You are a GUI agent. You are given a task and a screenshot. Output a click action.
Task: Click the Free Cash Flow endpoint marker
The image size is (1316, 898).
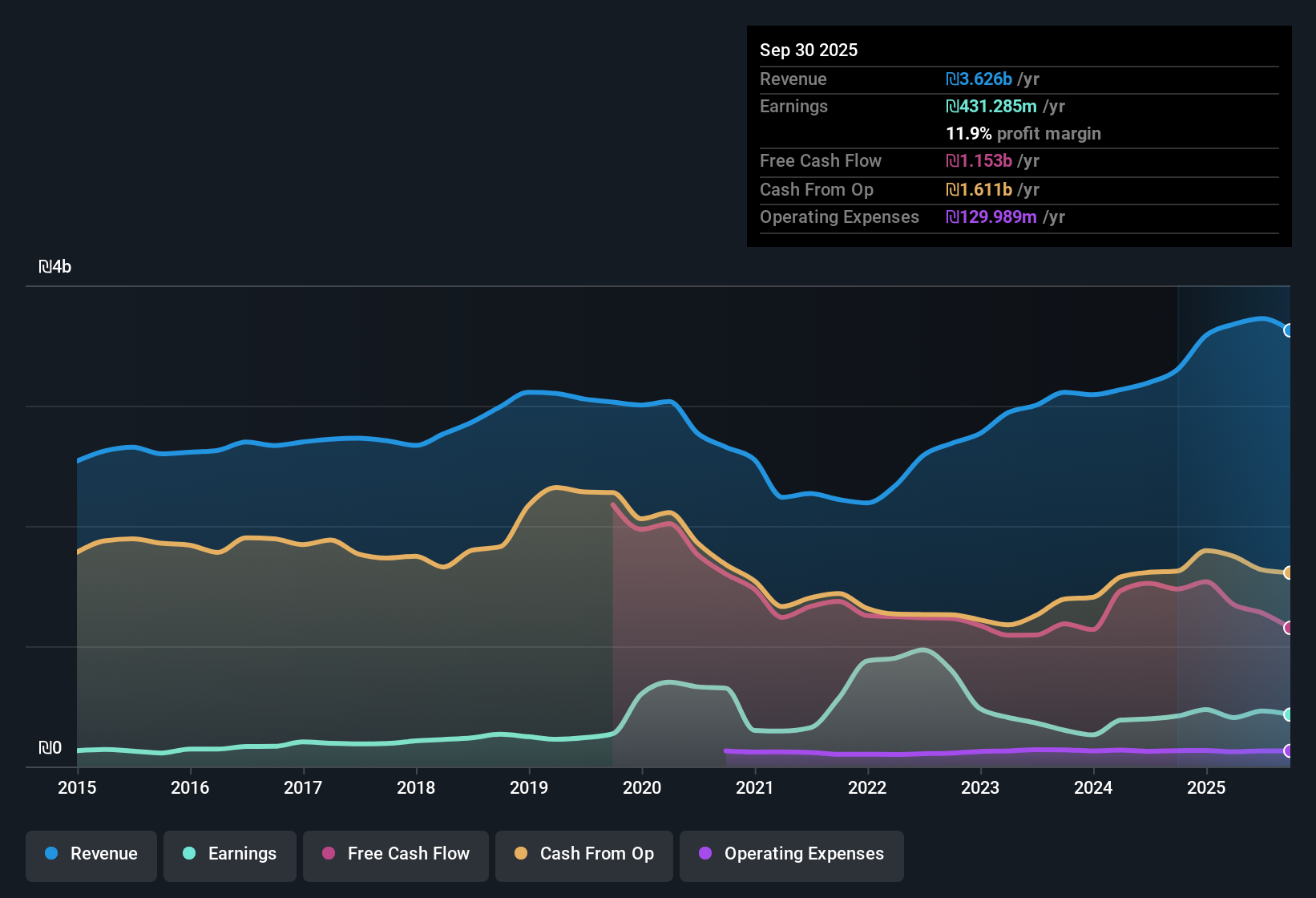click(1289, 629)
